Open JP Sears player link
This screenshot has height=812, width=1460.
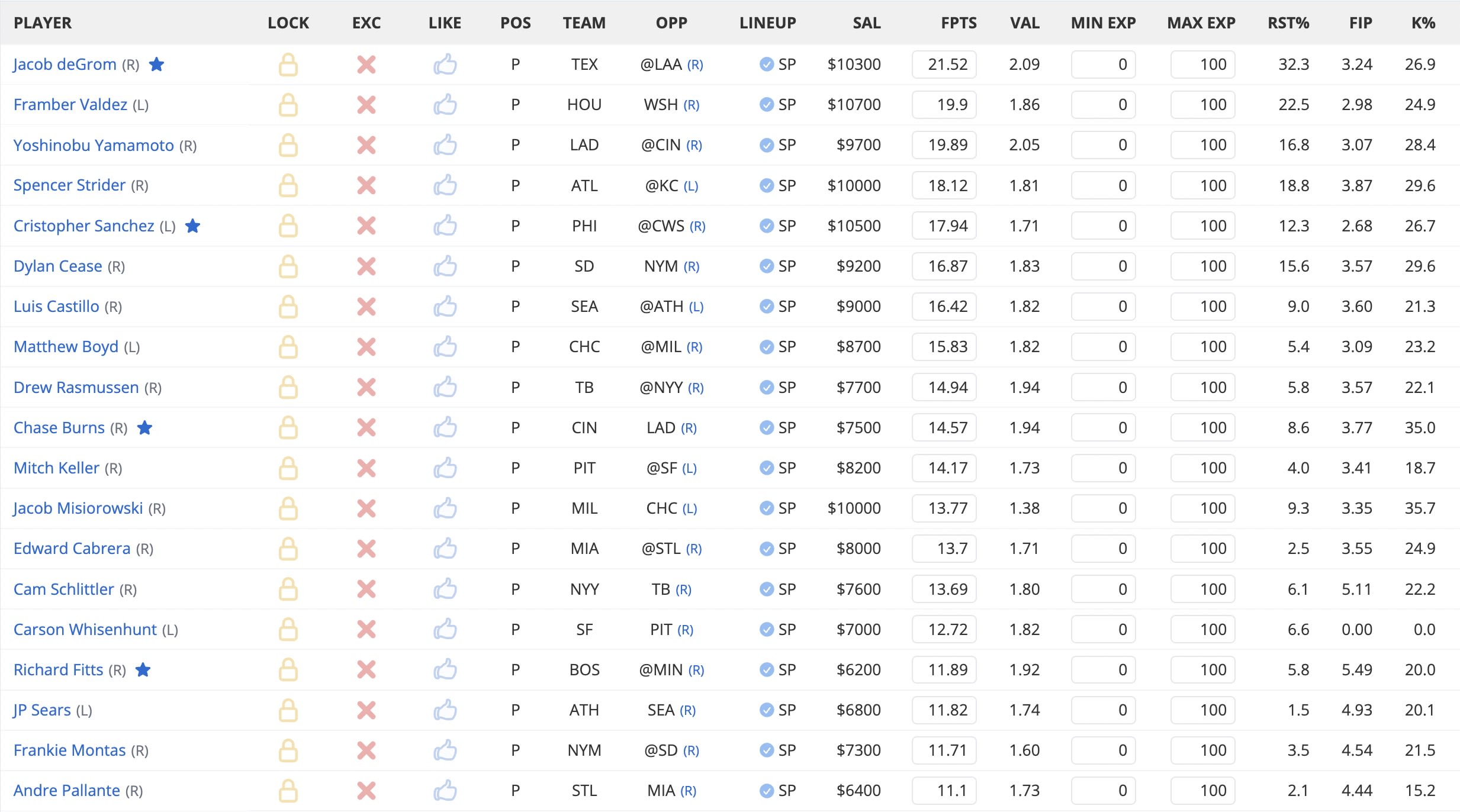coord(42,710)
